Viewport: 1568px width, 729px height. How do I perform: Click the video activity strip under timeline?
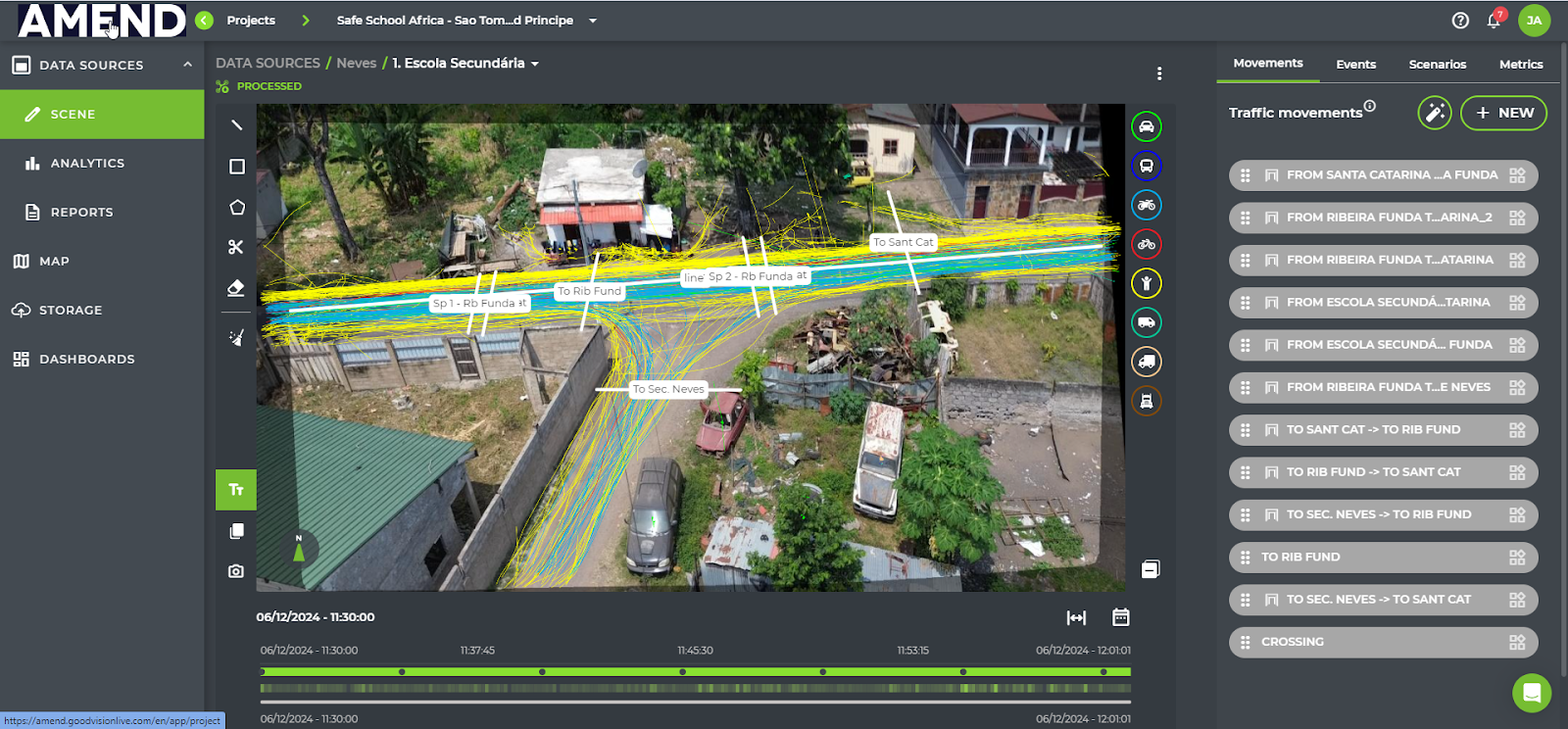coord(696,689)
